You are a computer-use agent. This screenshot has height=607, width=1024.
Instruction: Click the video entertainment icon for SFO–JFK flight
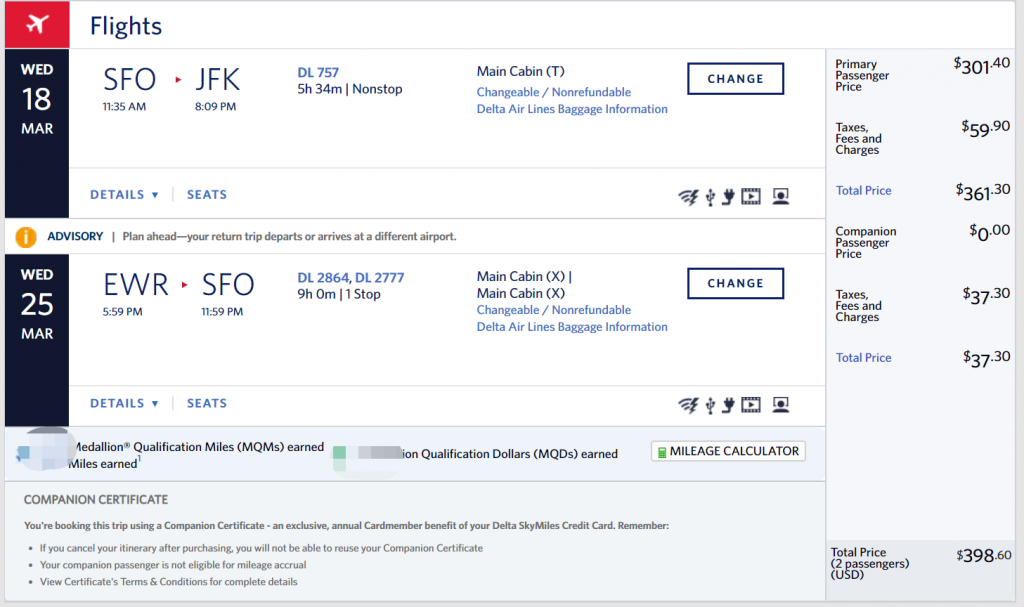pyautogui.click(x=751, y=197)
